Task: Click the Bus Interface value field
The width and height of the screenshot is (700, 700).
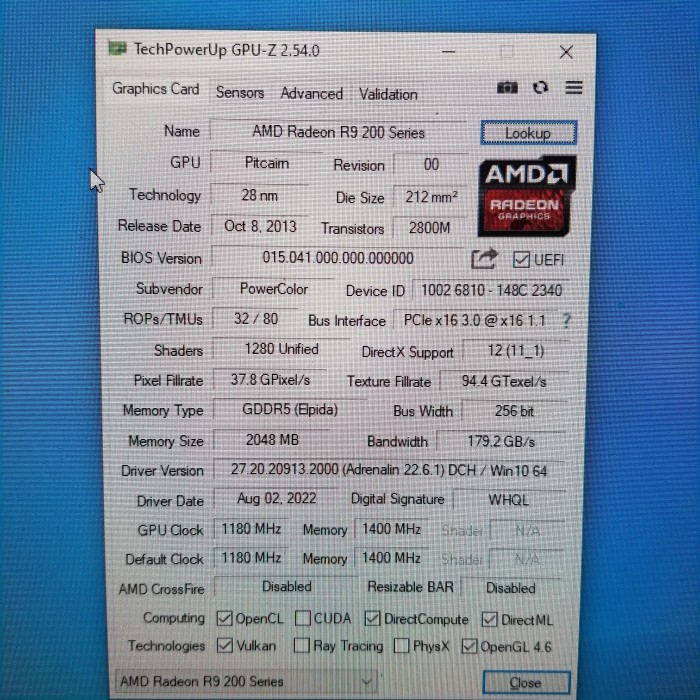Action: [x=475, y=321]
